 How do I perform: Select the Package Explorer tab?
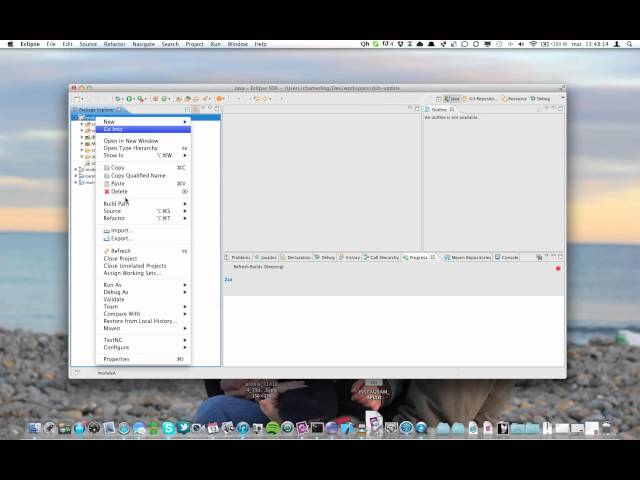click(96, 110)
